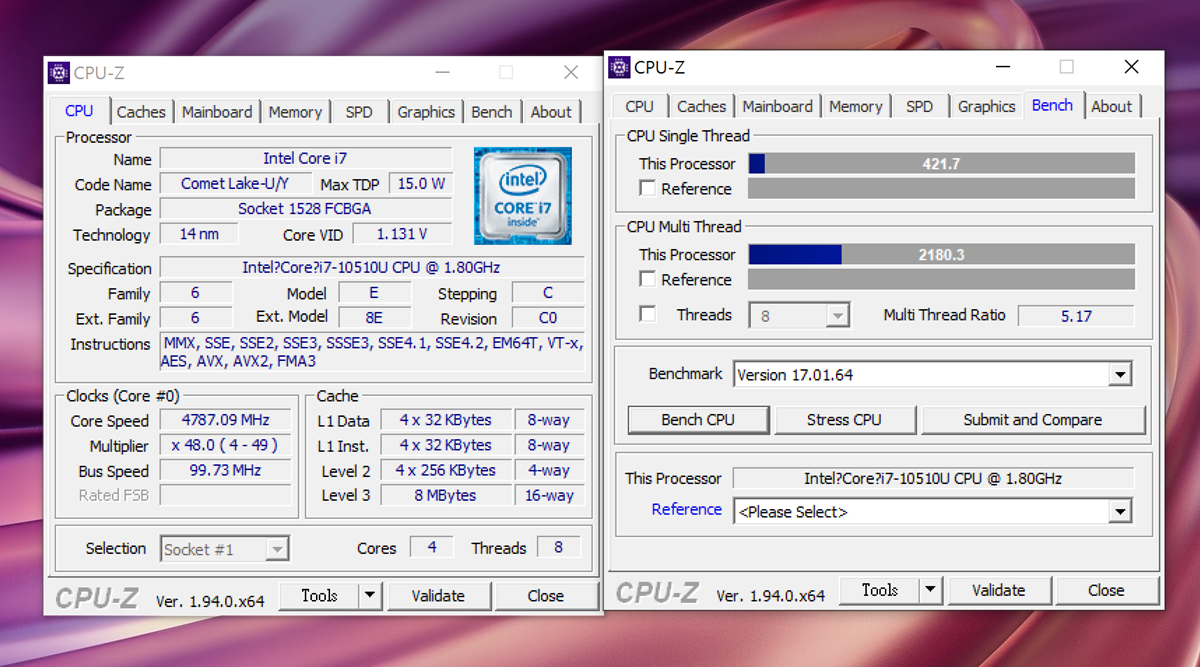
Task: Start the benchmark with Bench CPU button
Action: point(698,420)
